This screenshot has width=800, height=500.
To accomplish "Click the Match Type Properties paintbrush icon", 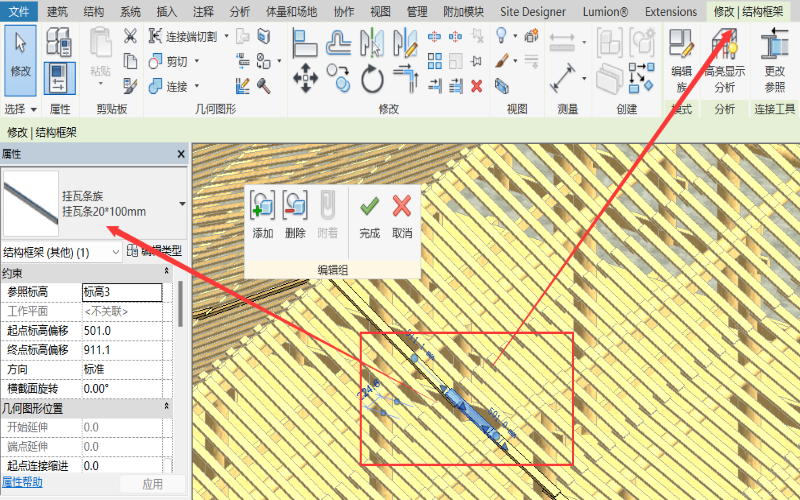I will 130,86.
